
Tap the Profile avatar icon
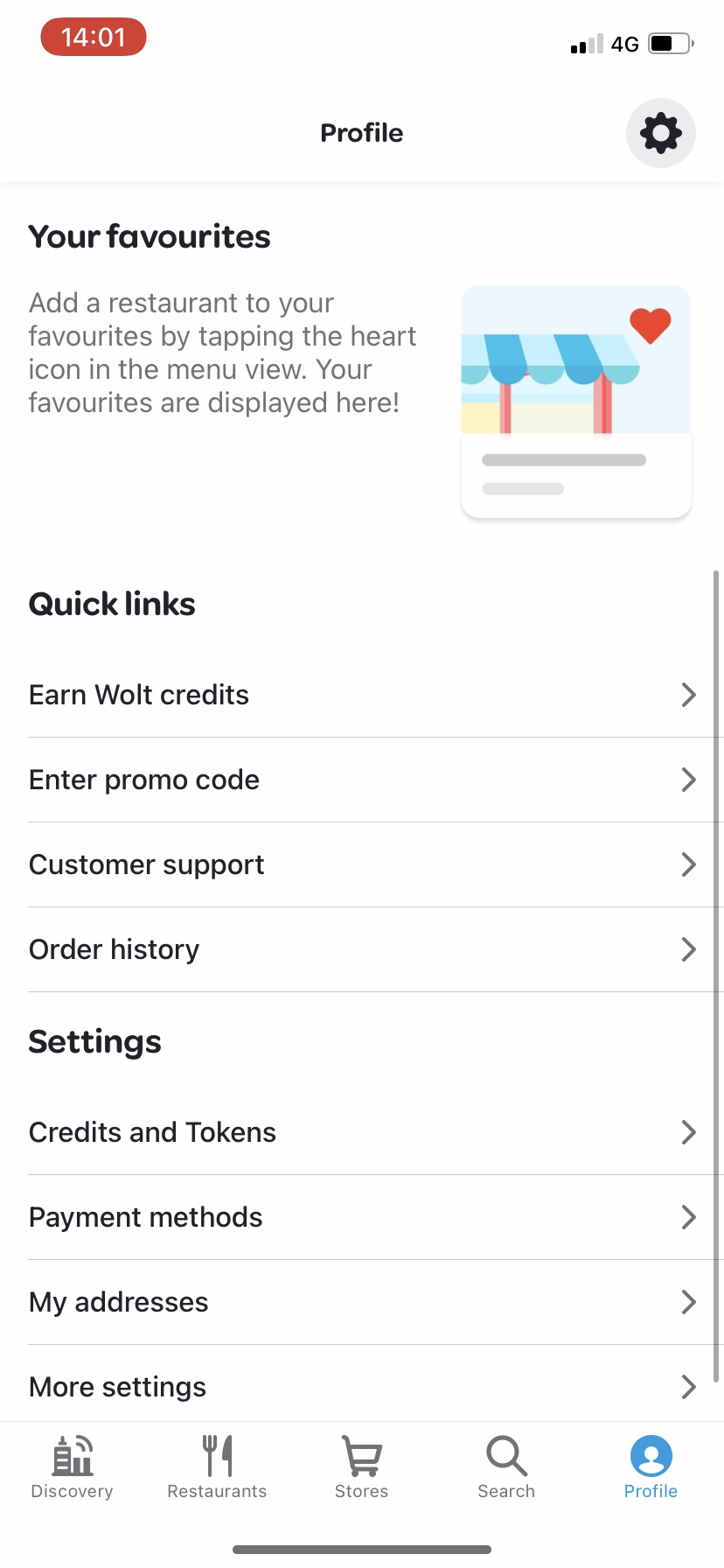point(651,1456)
